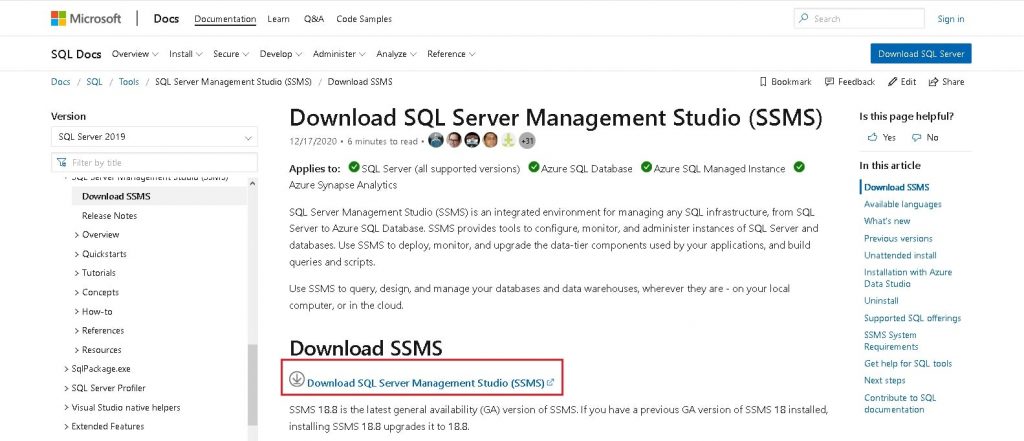Expand the SqlPackage.exe tree item
1024x441 pixels.
pos(97,368)
